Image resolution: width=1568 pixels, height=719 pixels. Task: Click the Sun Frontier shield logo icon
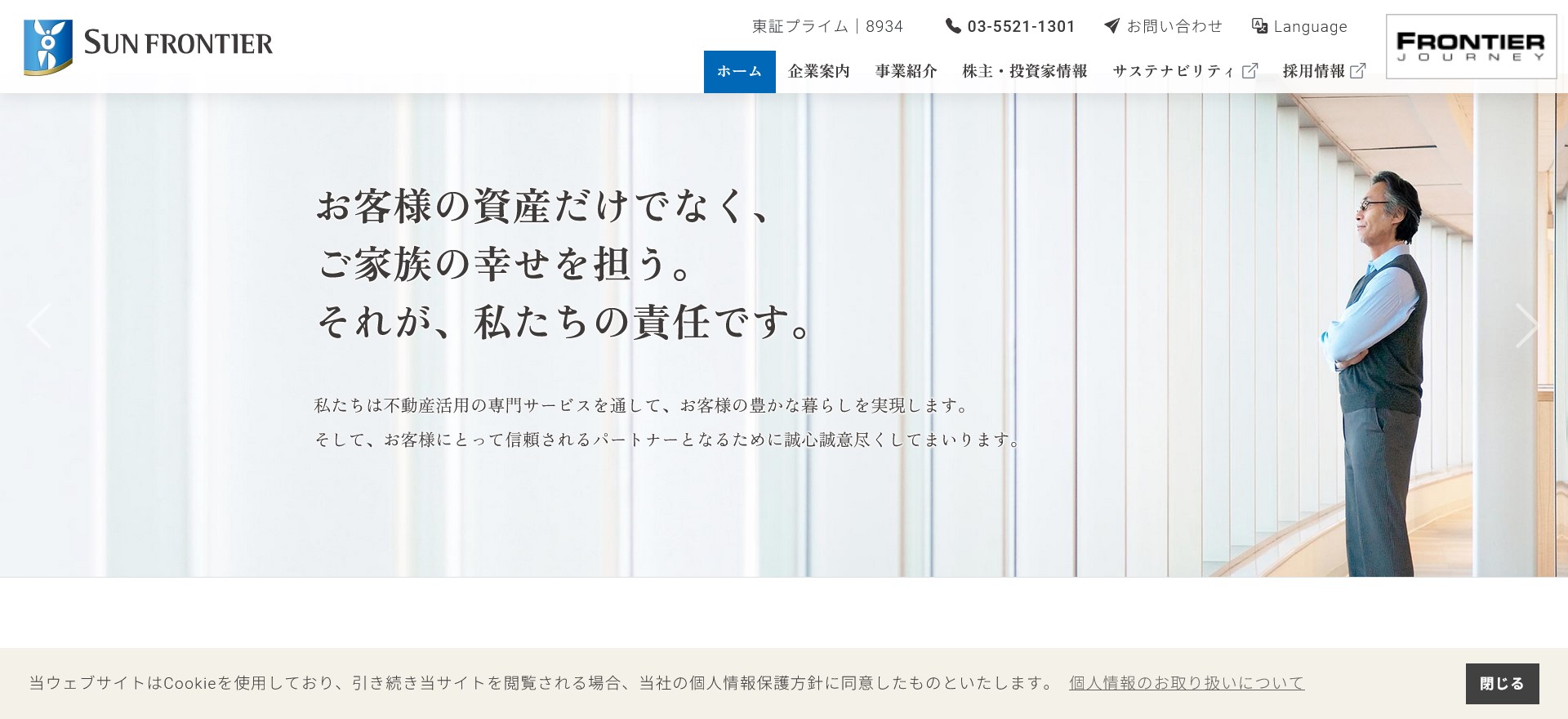pos(48,47)
